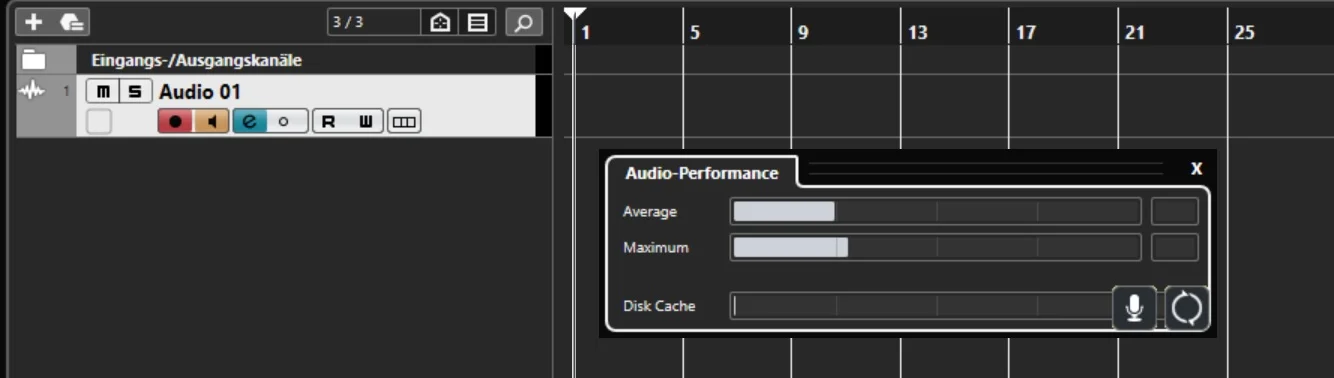Click ruler at bar 21
Viewport: 1334px width, 378px height.
pyautogui.click(x=1134, y=33)
